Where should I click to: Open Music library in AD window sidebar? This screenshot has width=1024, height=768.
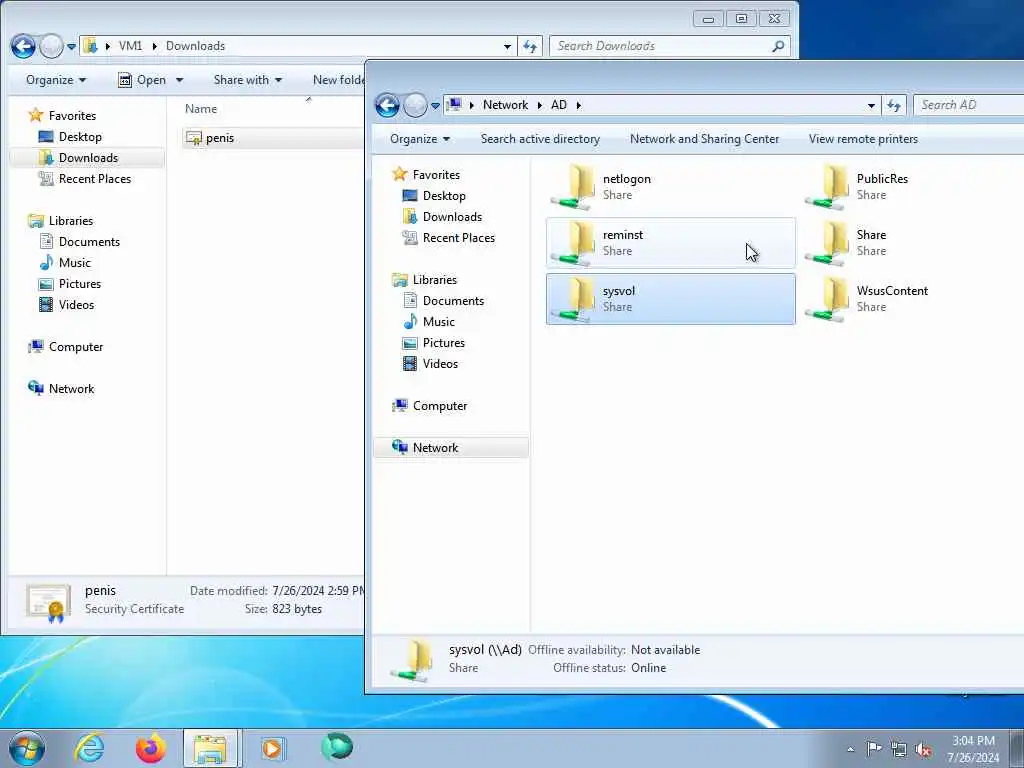[x=438, y=322]
